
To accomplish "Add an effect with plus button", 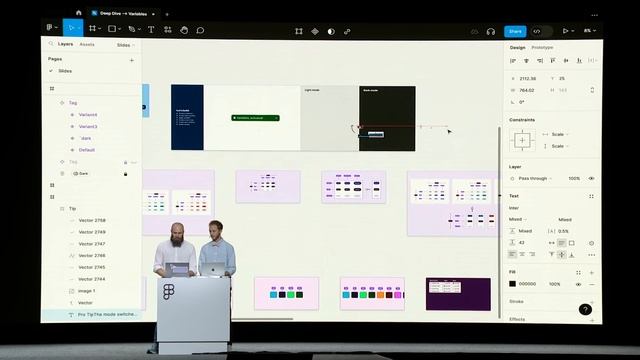I will (592, 320).
